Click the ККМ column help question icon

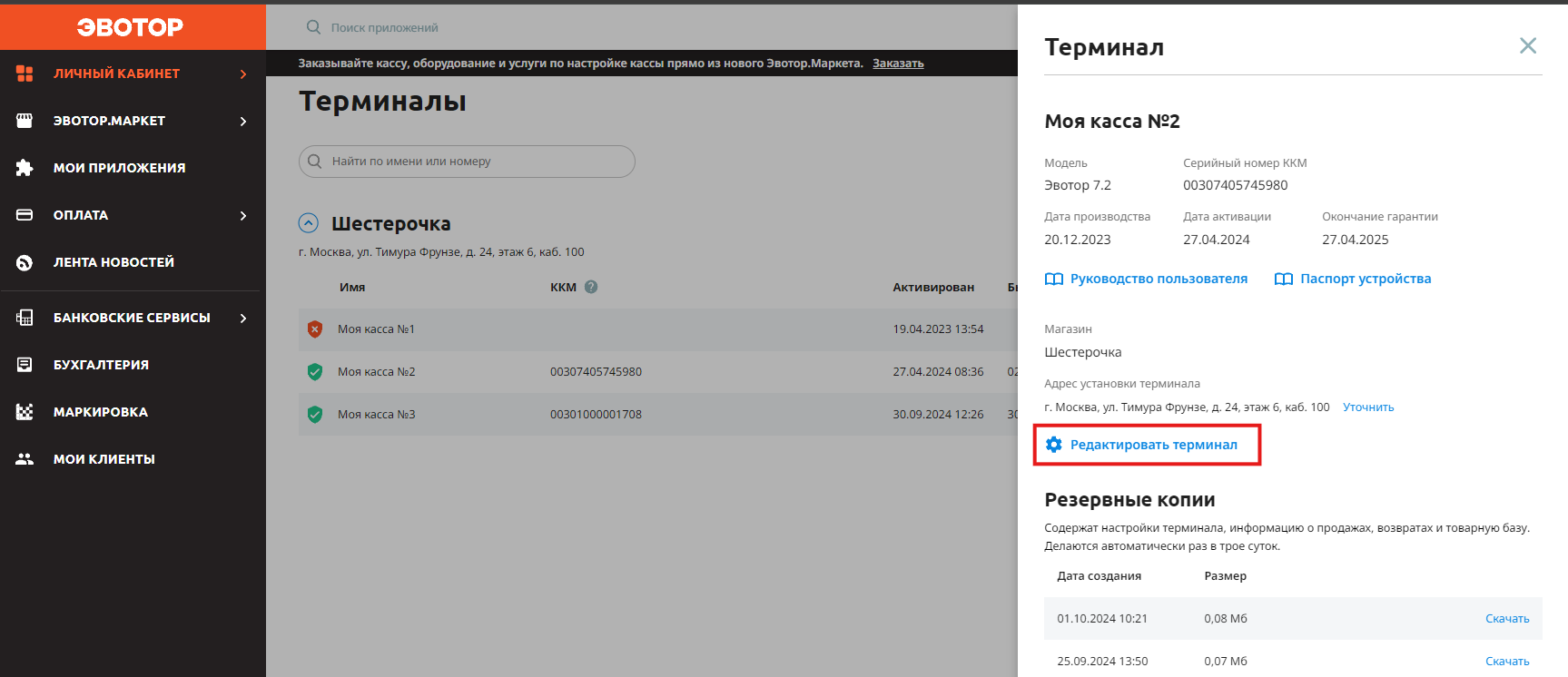[x=591, y=287]
